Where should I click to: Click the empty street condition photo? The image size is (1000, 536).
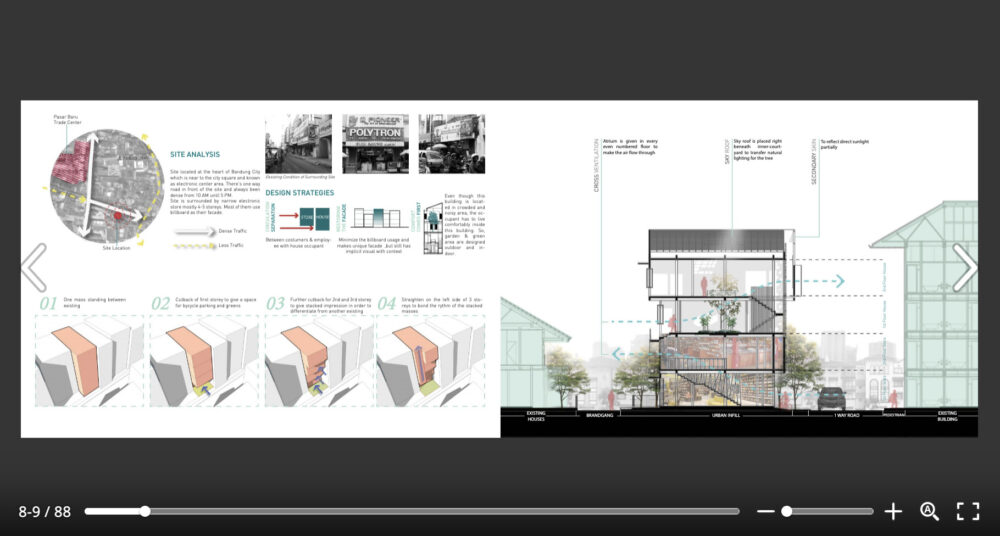coord(298,144)
